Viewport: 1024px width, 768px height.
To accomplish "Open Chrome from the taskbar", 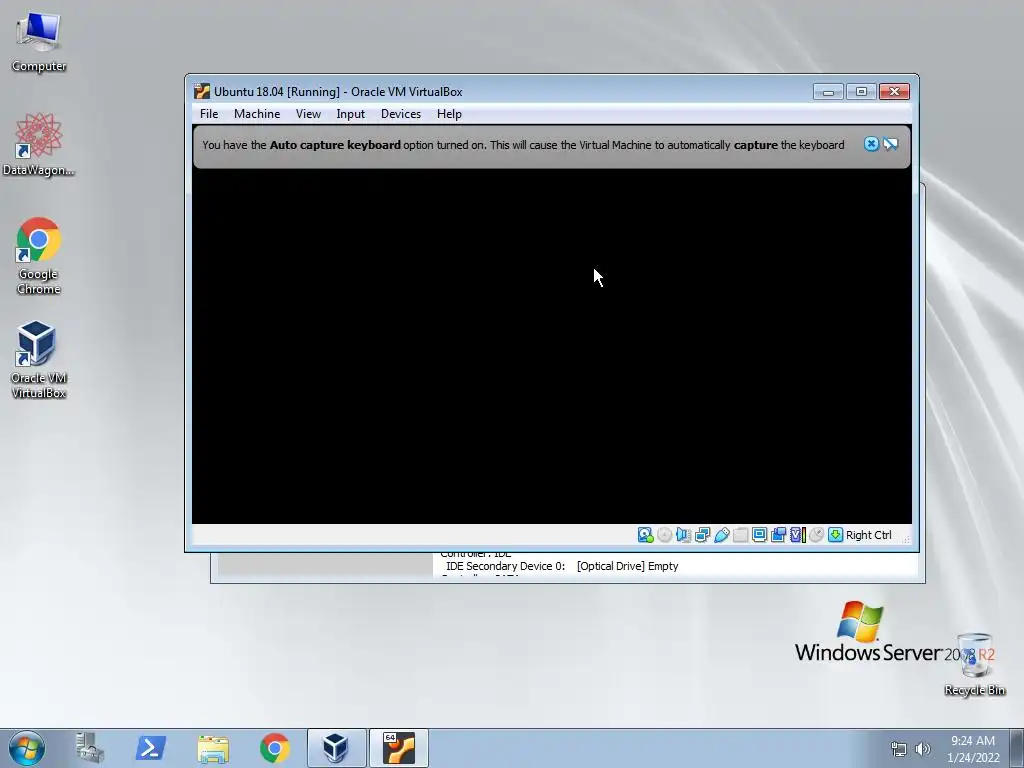I will click(x=274, y=748).
